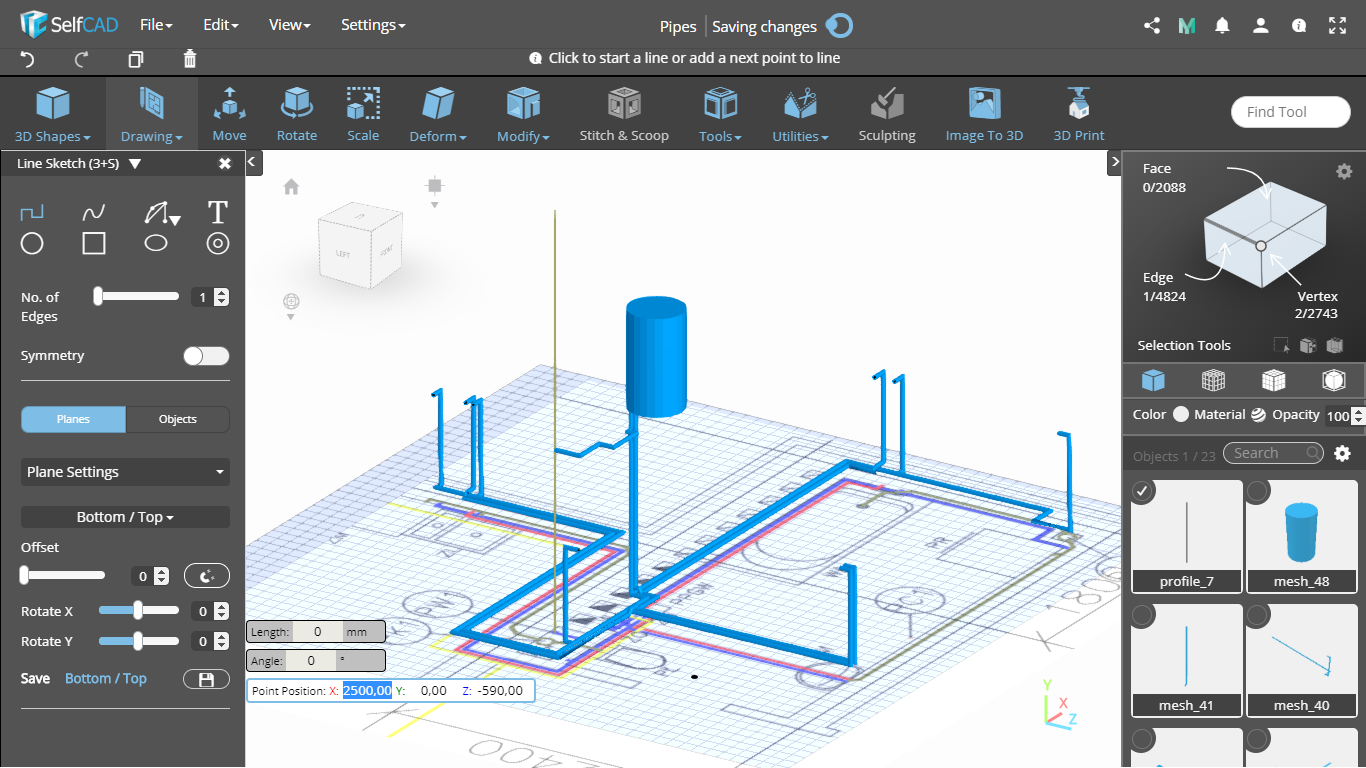
Task: Click the Find Tool search field
Action: [x=1290, y=112]
